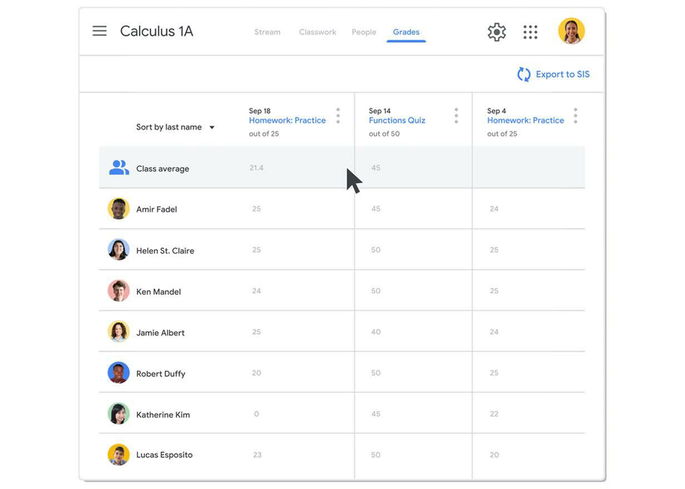The width and height of the screenshot is (685, 489).
Task: Open the hamburger main menu
Action: pos(99,31)
